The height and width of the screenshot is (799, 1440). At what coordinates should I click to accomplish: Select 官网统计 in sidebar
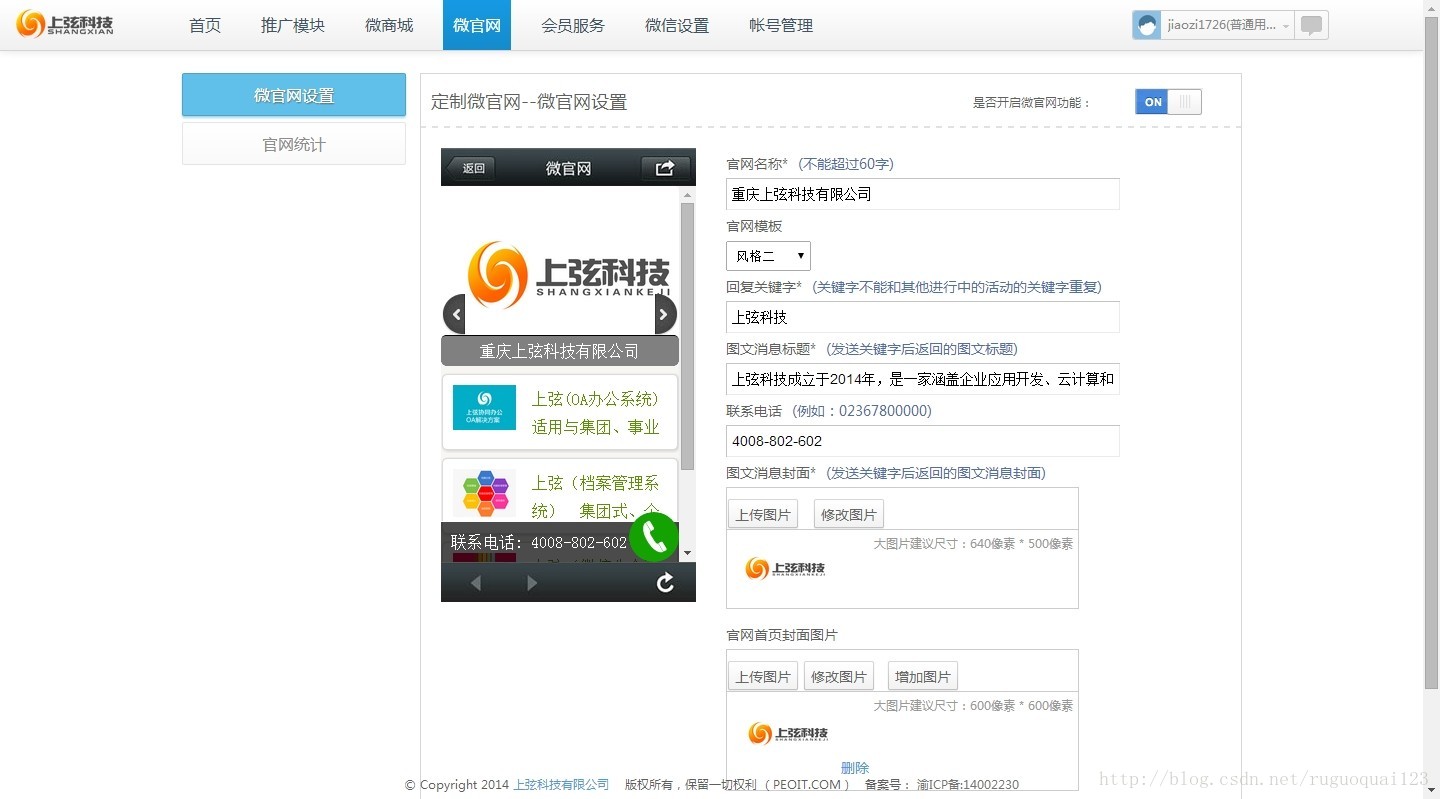pyautogui.click(x=294, y=144)
